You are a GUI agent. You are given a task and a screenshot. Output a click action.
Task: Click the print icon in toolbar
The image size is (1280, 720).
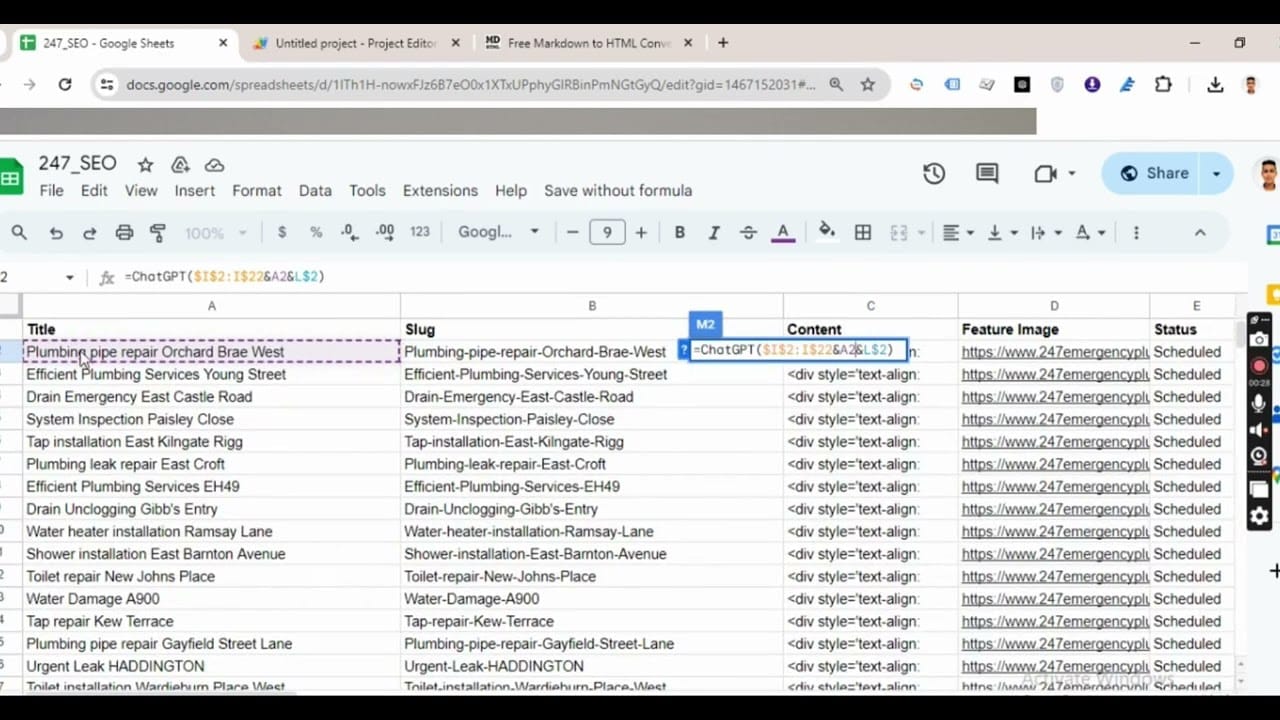[x=124, y=233]
